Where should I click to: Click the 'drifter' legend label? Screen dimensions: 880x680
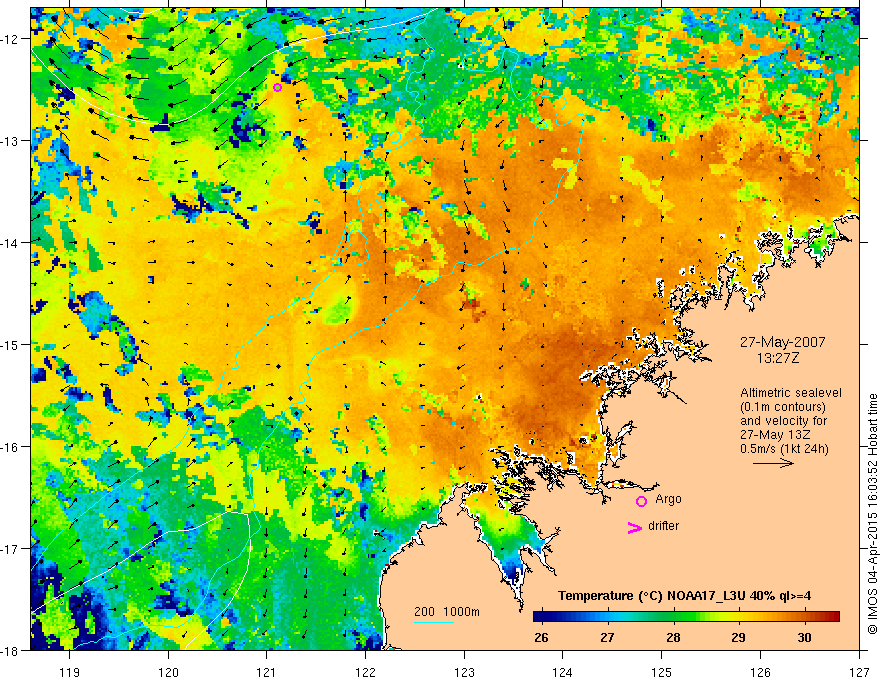click(x=663, y=526)
